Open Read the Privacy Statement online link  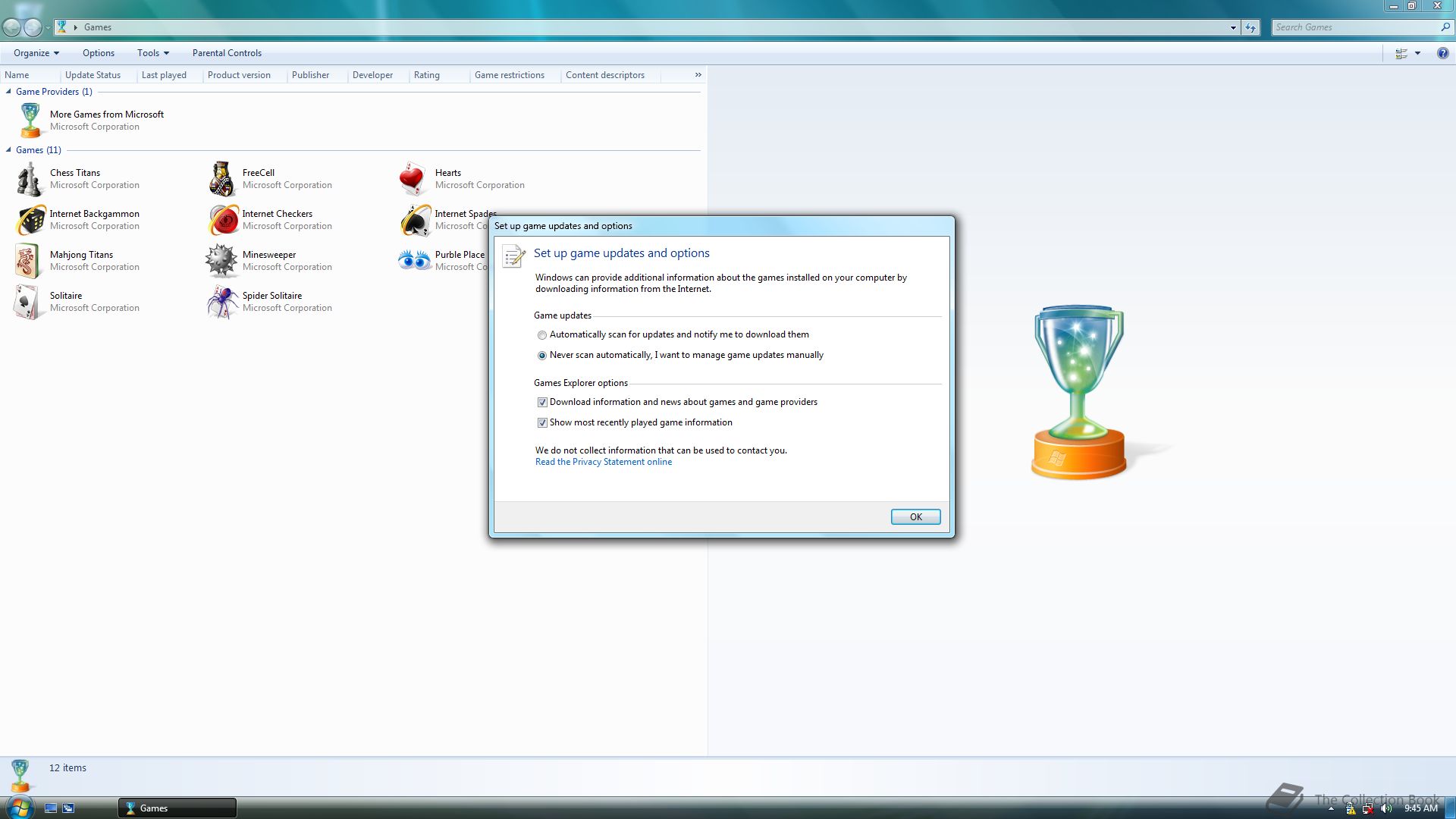[x=603, y=462]
